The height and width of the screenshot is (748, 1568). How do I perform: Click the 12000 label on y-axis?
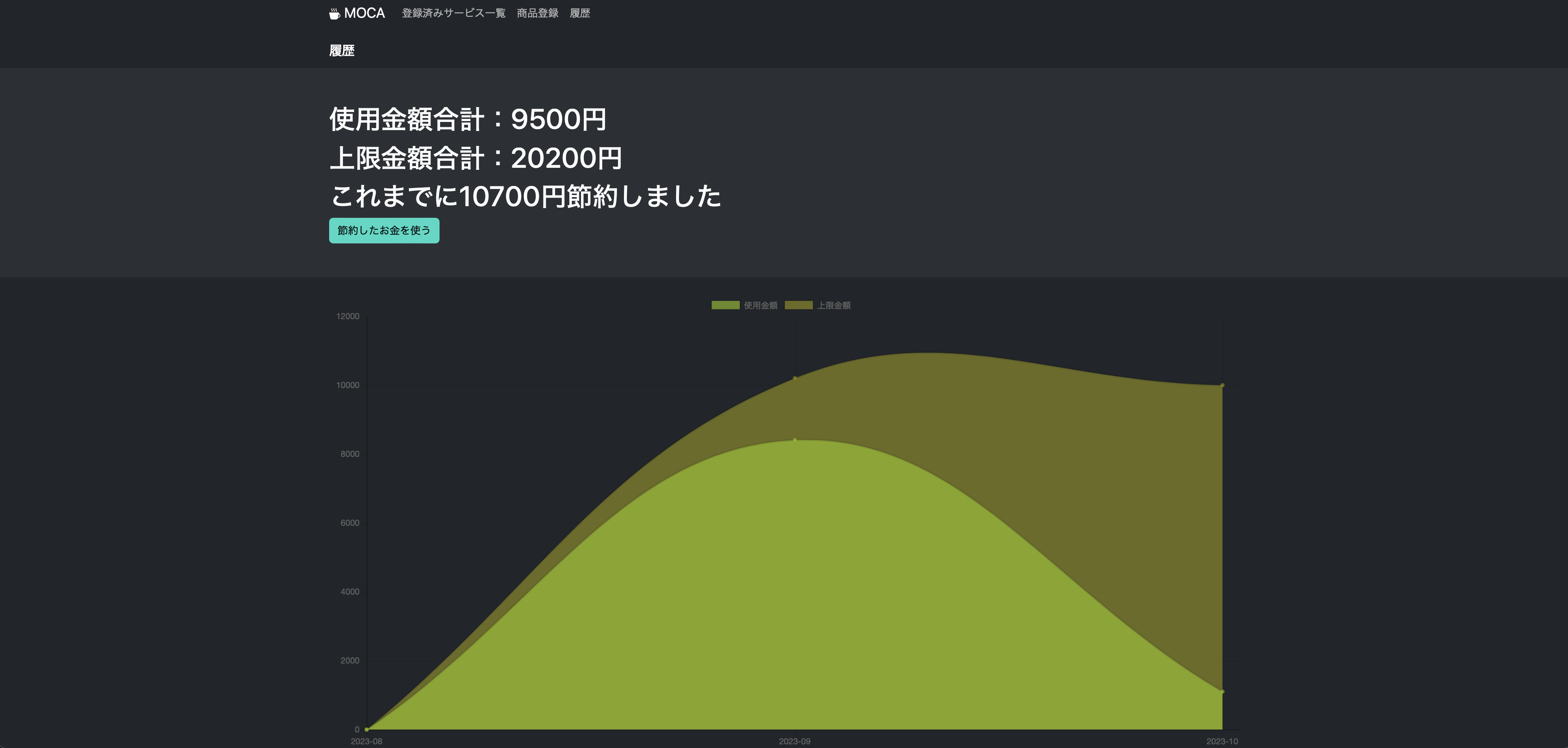348,316
